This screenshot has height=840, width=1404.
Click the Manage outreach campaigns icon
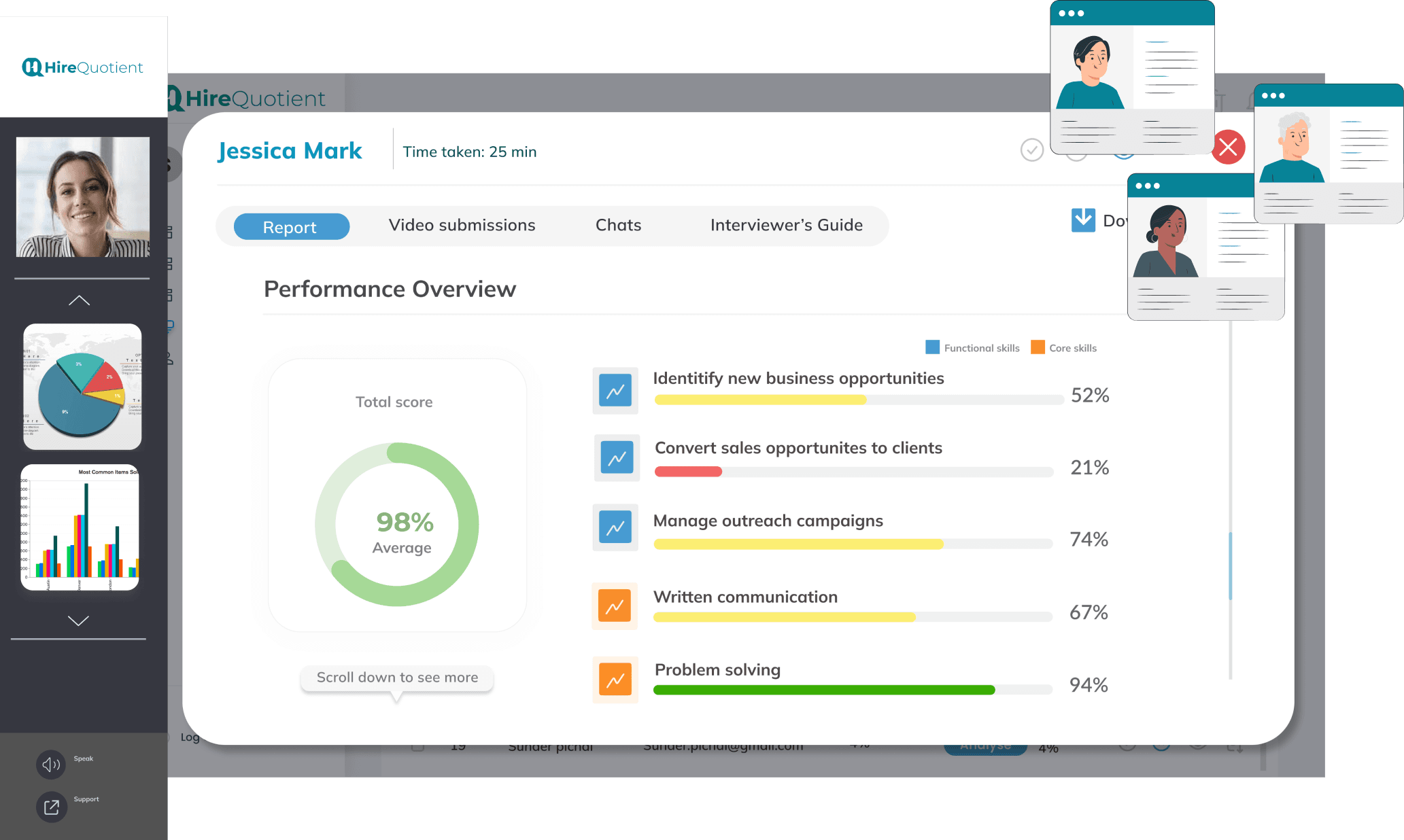[x=615, y=527]
